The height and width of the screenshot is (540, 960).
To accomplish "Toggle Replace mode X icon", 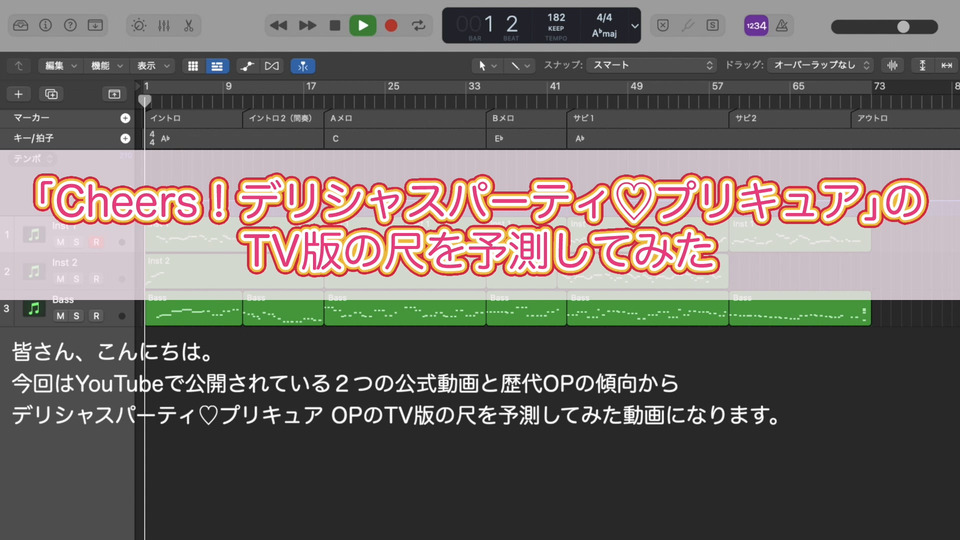I will [x=662, y=25].
